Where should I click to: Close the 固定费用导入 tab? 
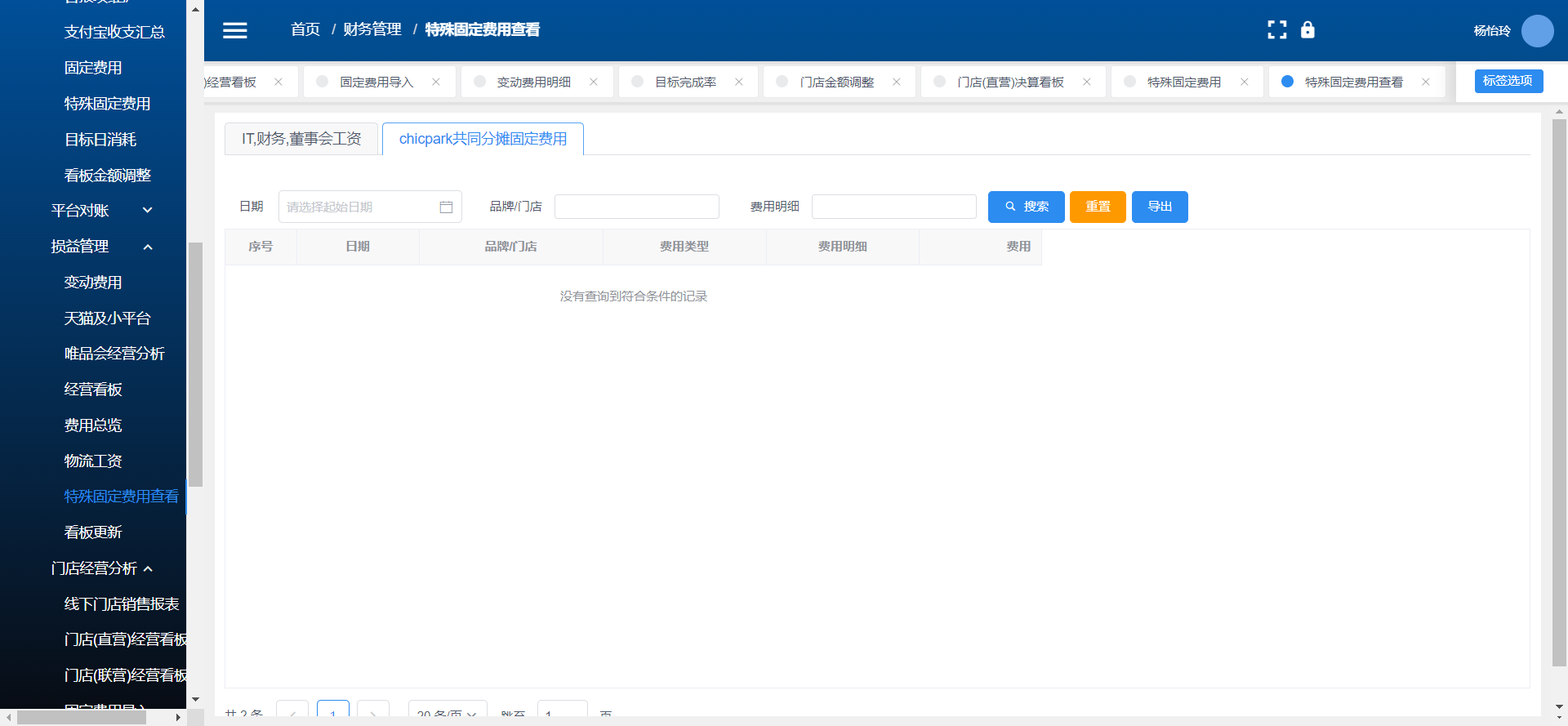436,82
